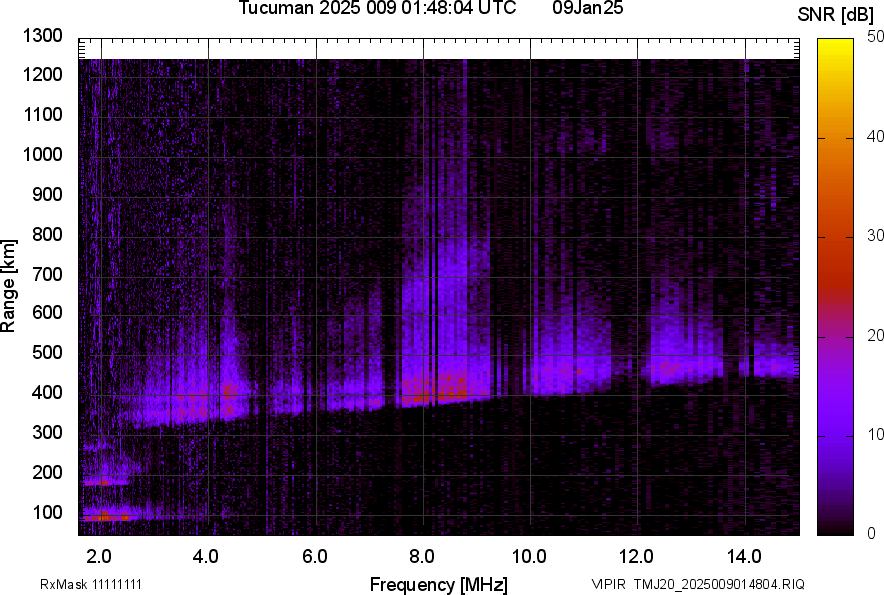
Task: Click the 8.0 frequency tick label
Action: 421,556
